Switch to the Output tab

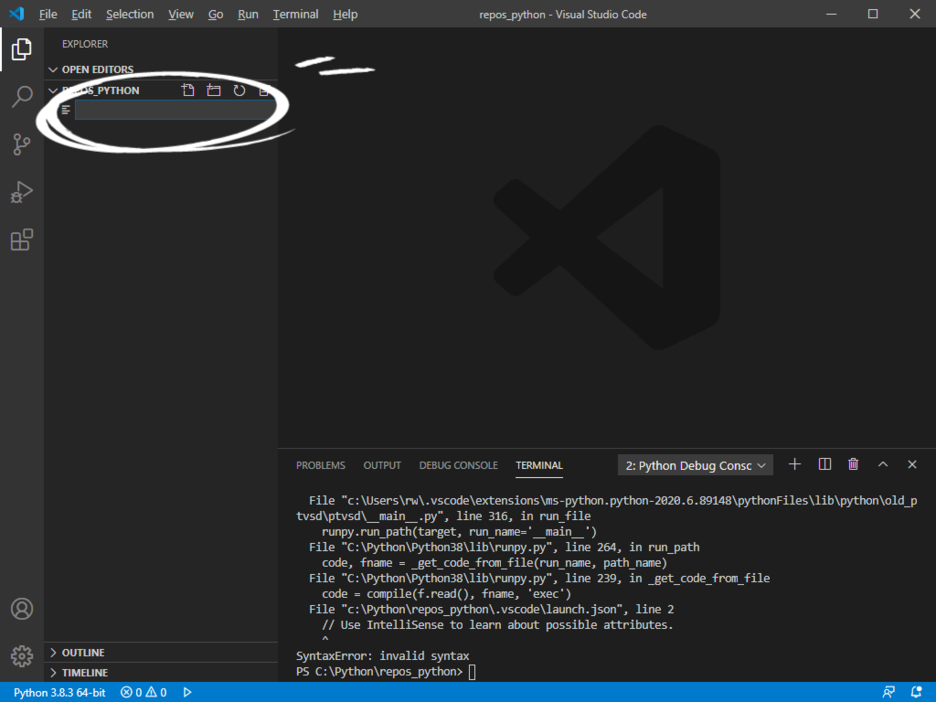tap(382, 466)
